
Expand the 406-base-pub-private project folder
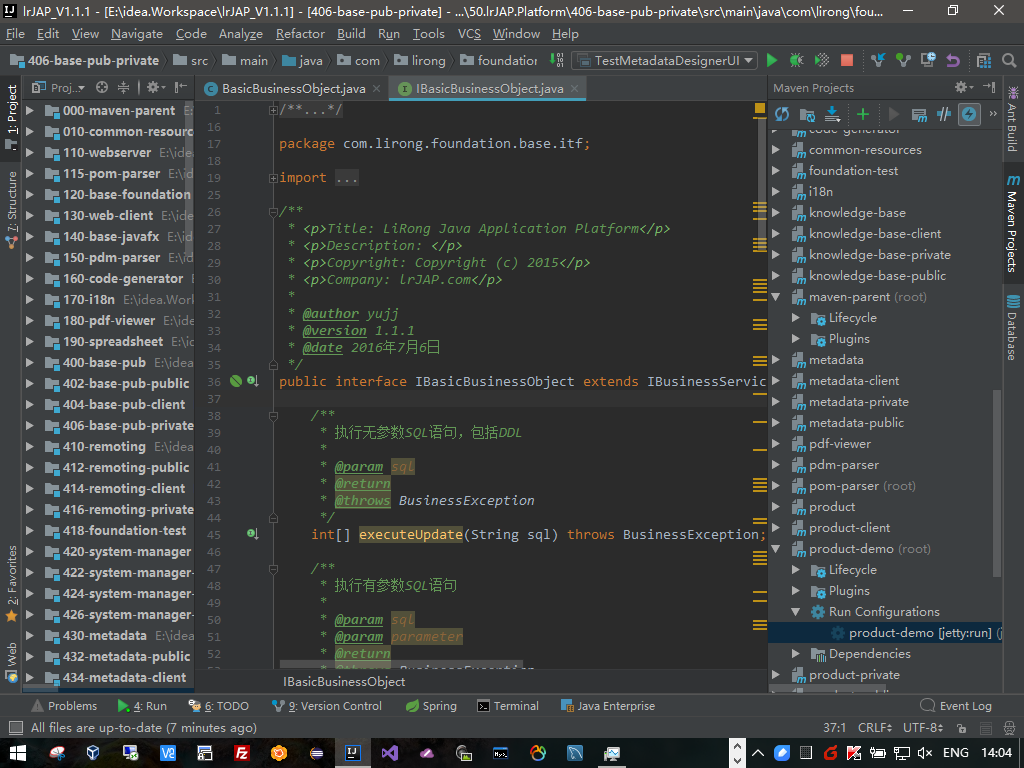pos(30,426)
